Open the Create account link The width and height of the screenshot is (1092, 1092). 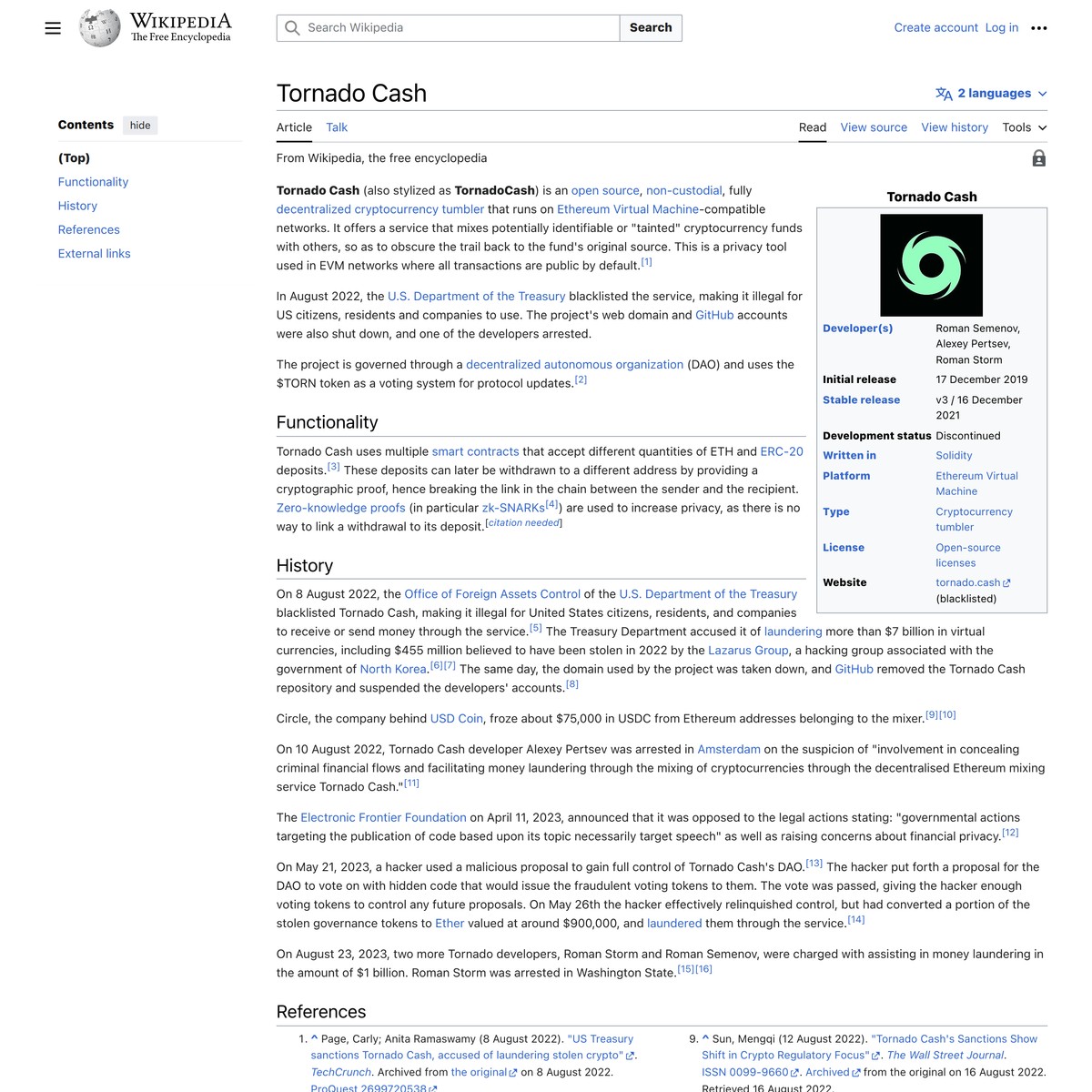tap(935, 27)
